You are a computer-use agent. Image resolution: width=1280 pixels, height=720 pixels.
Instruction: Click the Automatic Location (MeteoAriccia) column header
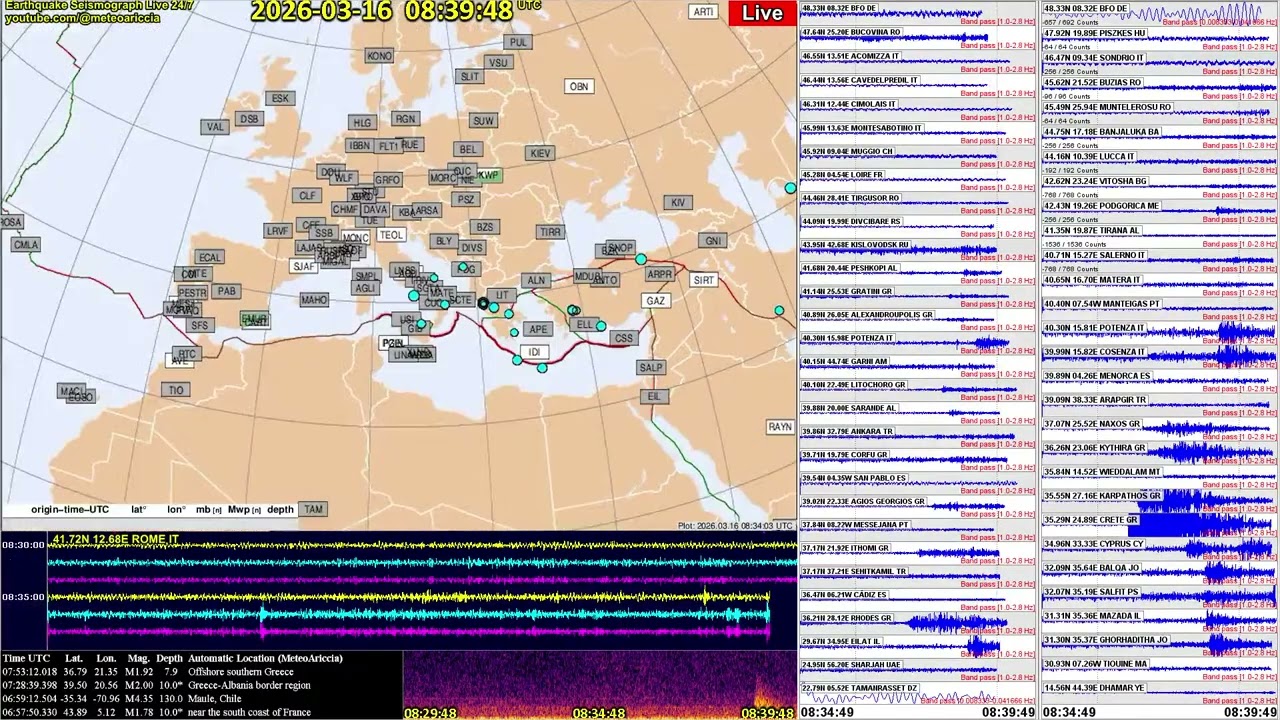pos(265,658)
